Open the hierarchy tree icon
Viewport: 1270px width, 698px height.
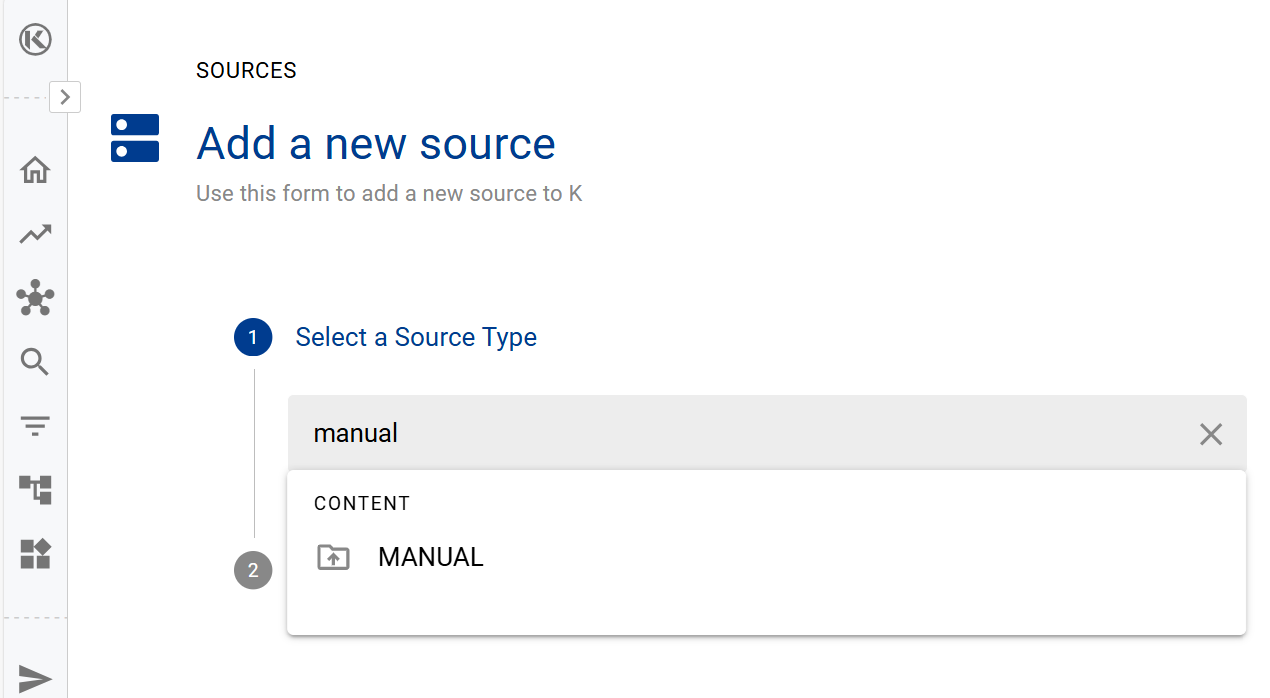pos(35,490)
